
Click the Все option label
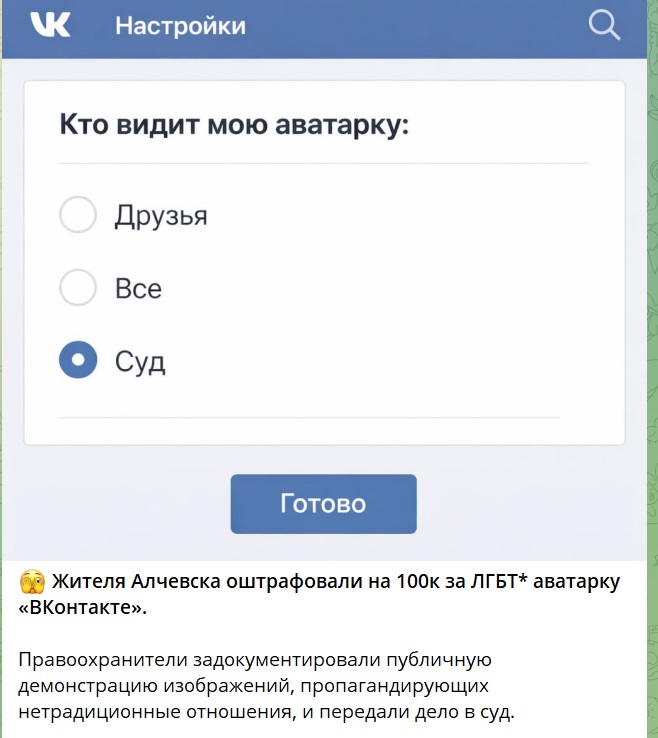[138, 289]
